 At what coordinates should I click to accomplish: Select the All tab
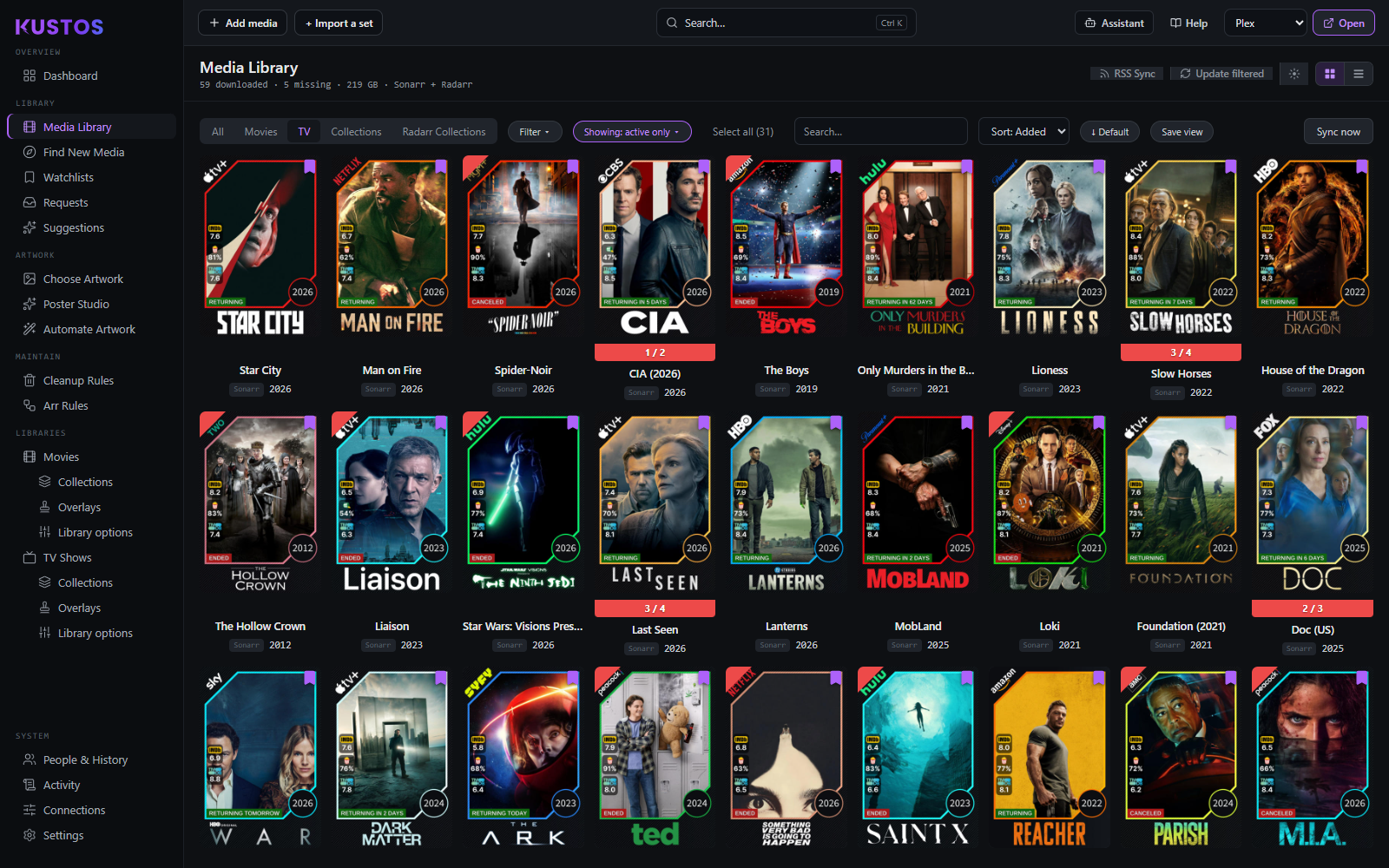[218, 132]
